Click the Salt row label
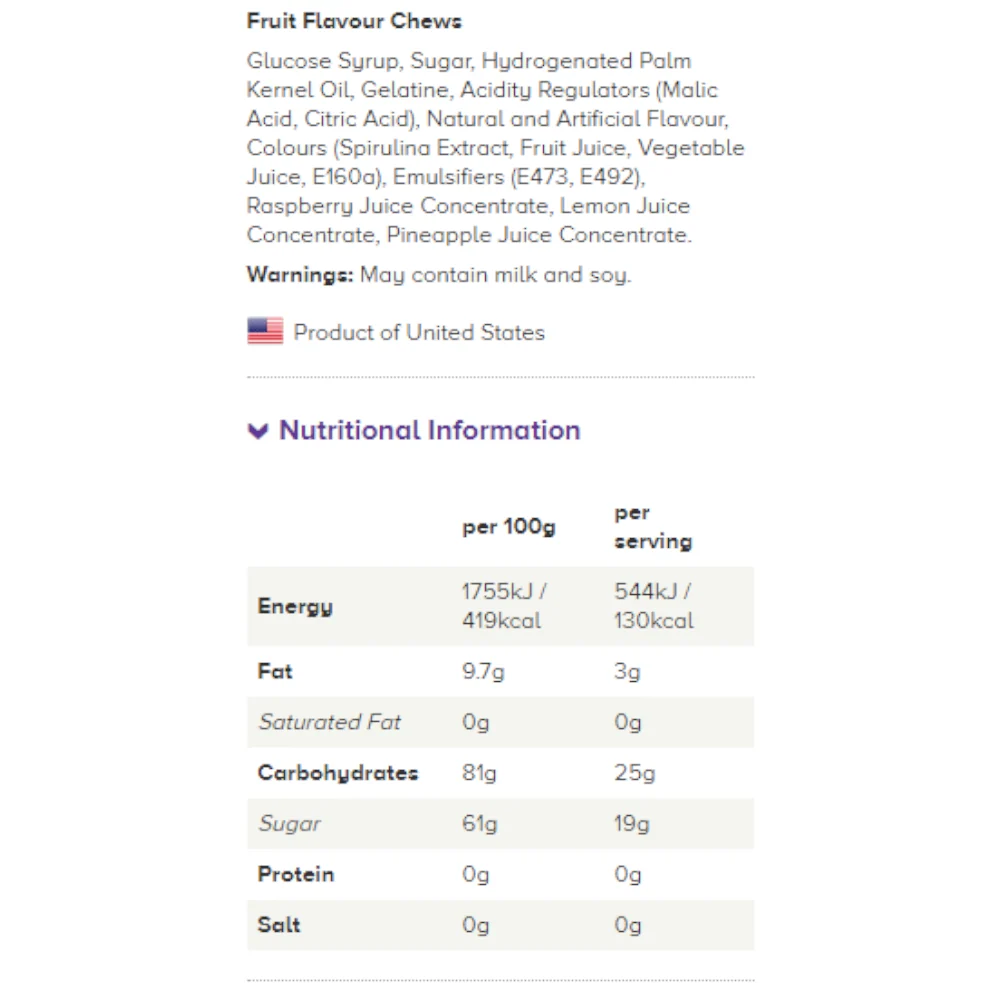 [279, 925]
